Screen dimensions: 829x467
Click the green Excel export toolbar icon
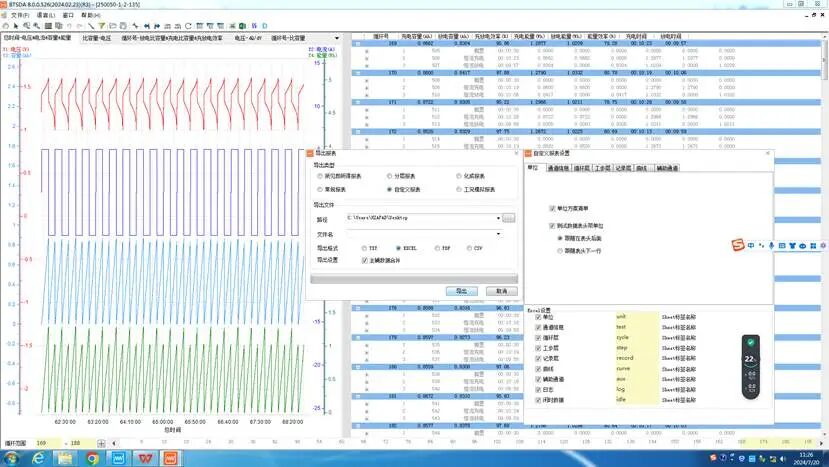pos(242,26)
